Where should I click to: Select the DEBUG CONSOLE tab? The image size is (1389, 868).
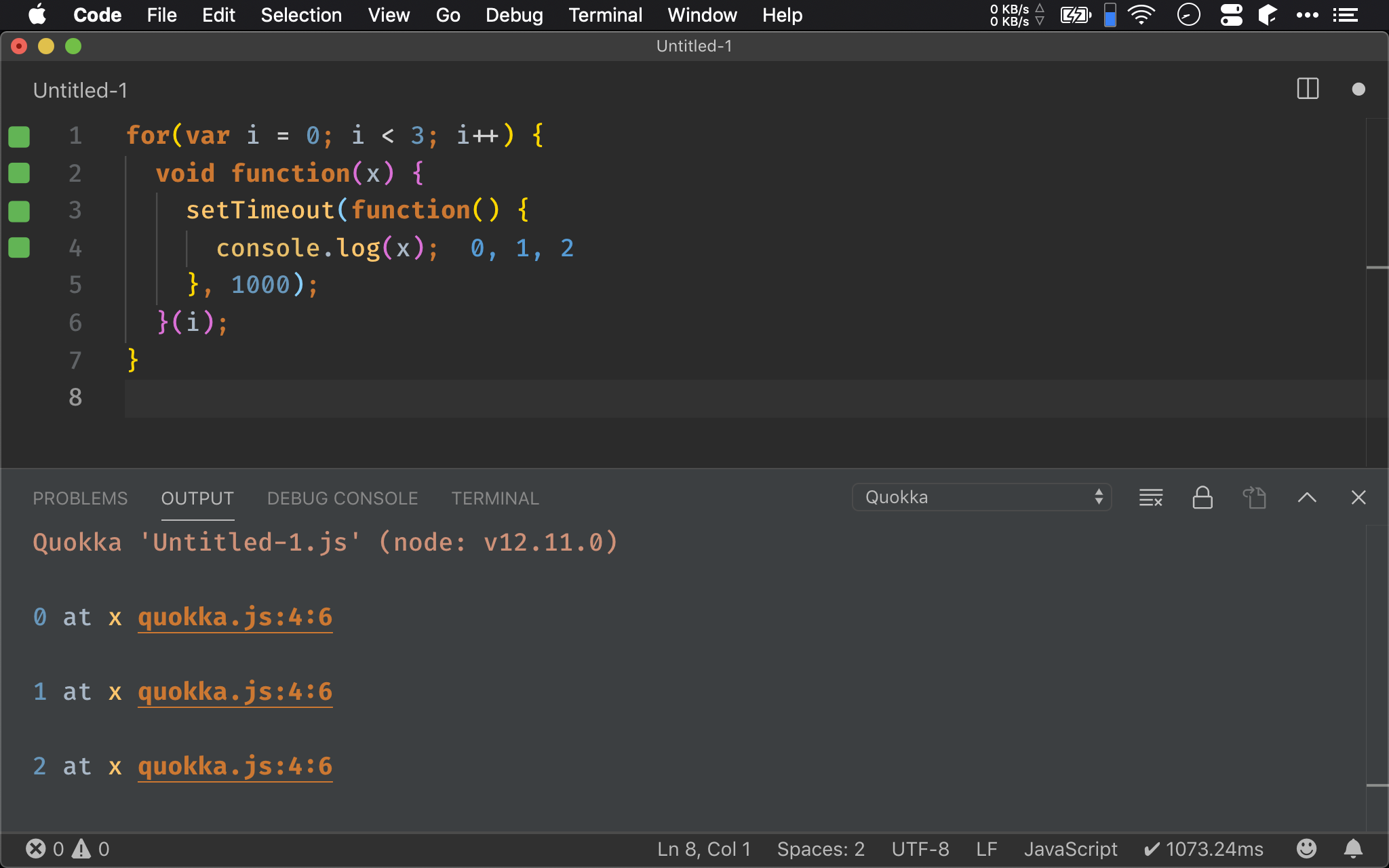pyautogui.click(x=342, y=498)
